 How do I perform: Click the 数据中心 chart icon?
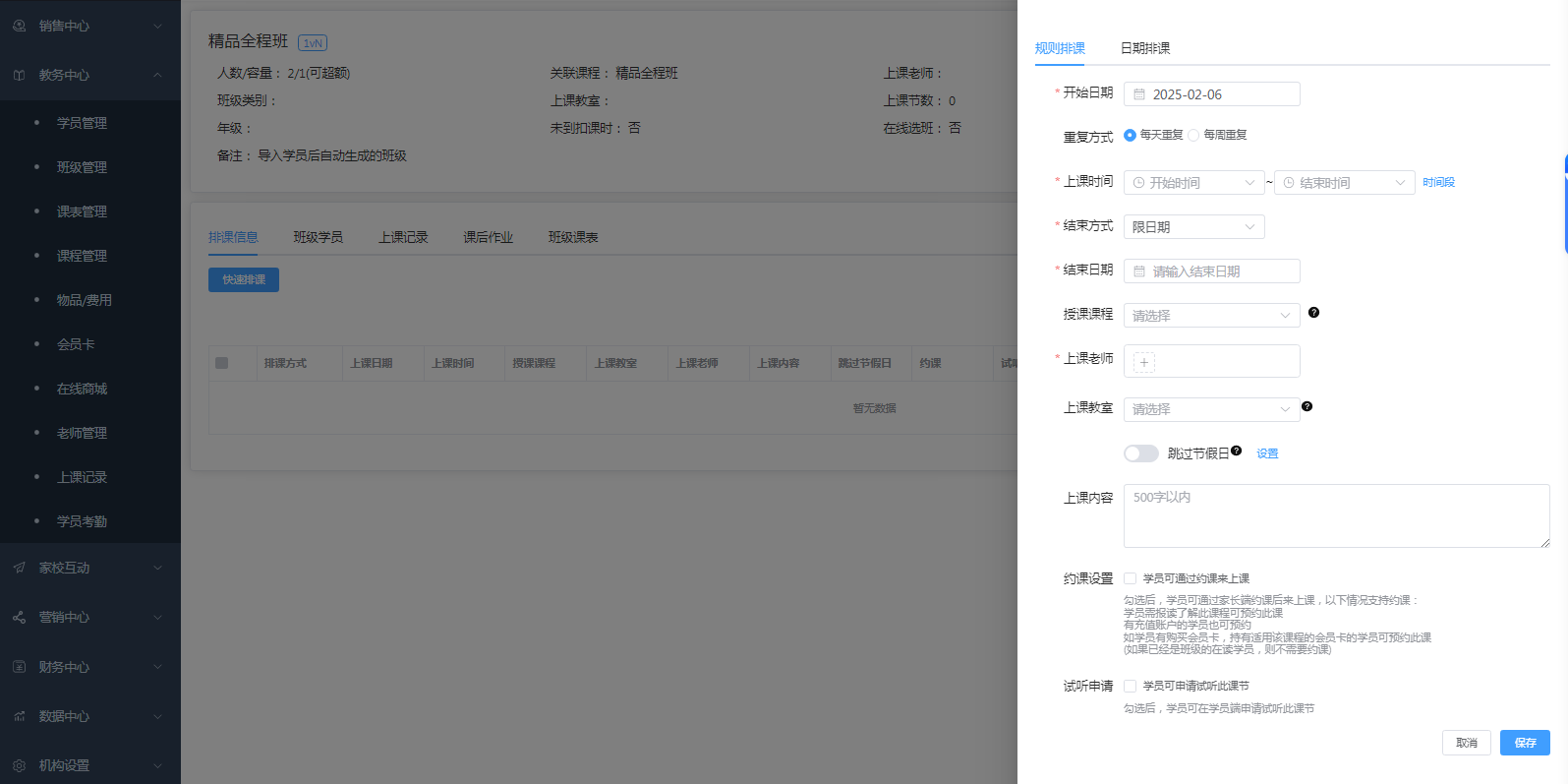point(20,716)
